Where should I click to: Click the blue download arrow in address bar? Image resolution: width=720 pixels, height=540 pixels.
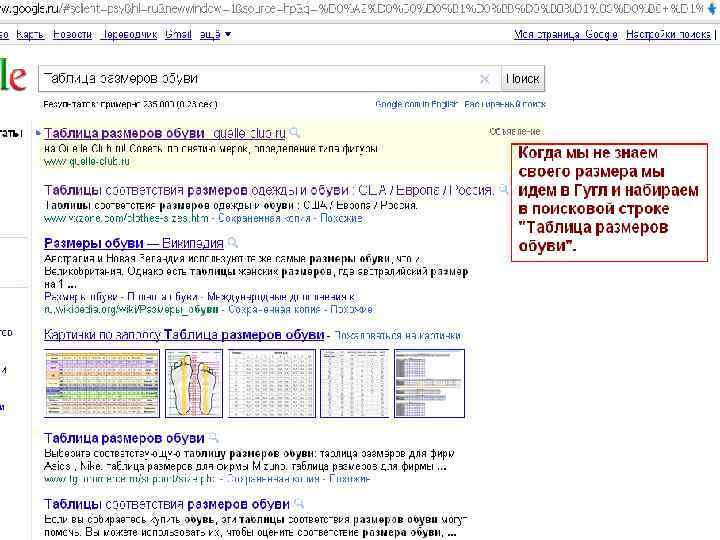714,8
